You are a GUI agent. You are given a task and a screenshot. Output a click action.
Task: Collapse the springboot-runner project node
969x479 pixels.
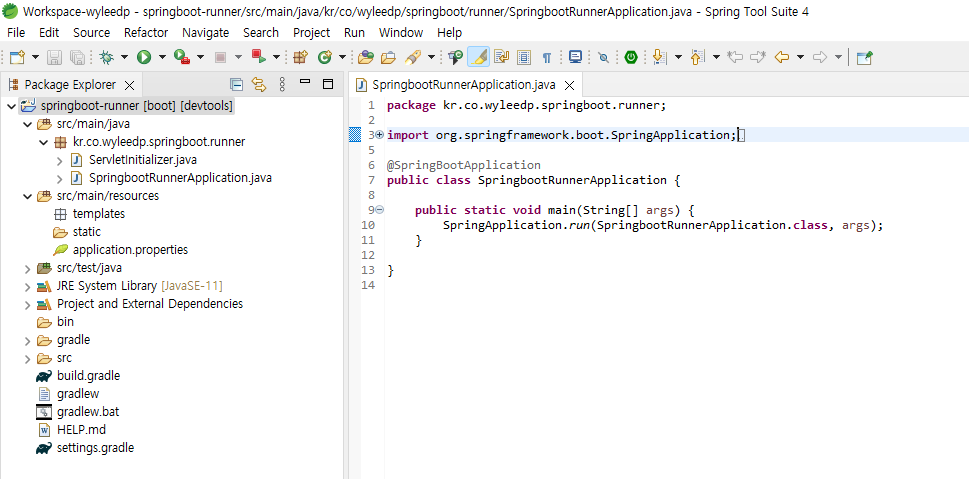11,106
